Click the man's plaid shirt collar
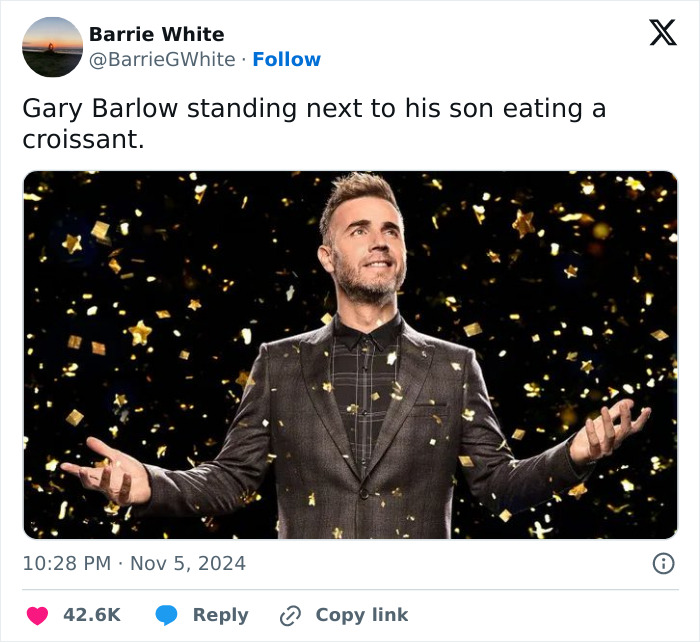 pyautogui.click(x=366, y=330)
